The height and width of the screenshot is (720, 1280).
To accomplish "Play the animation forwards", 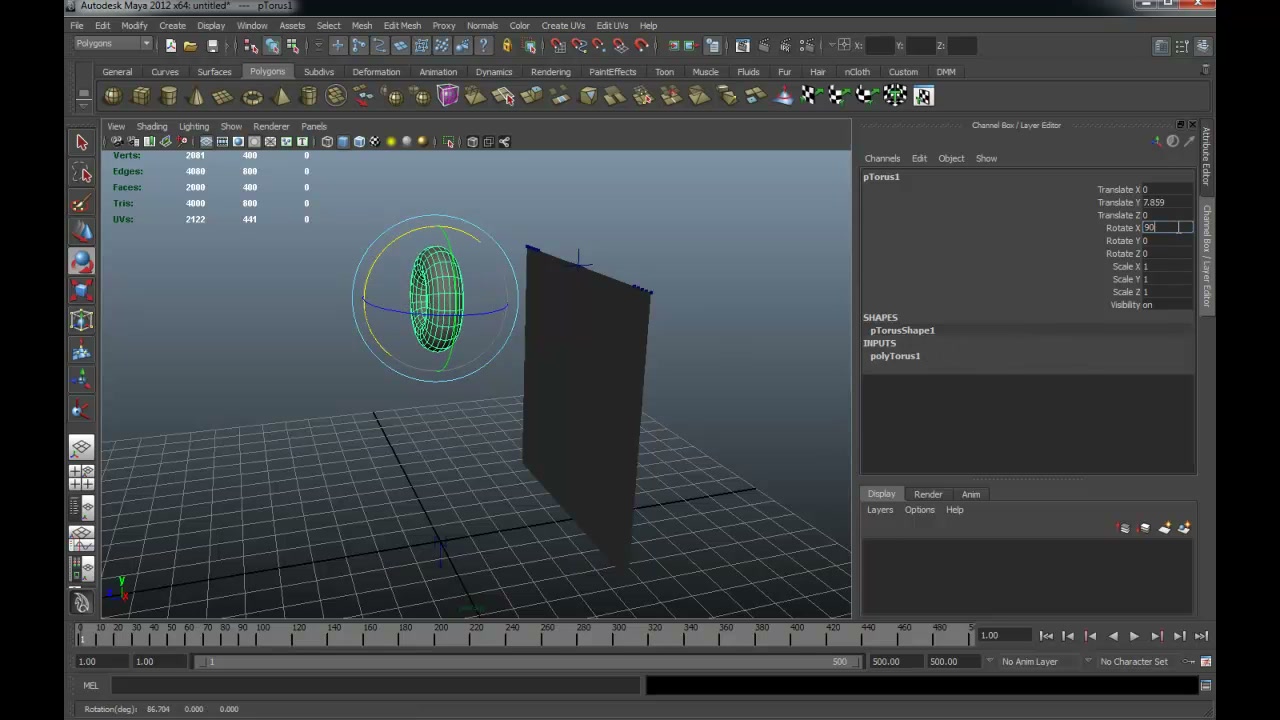I will [1134, 636].
